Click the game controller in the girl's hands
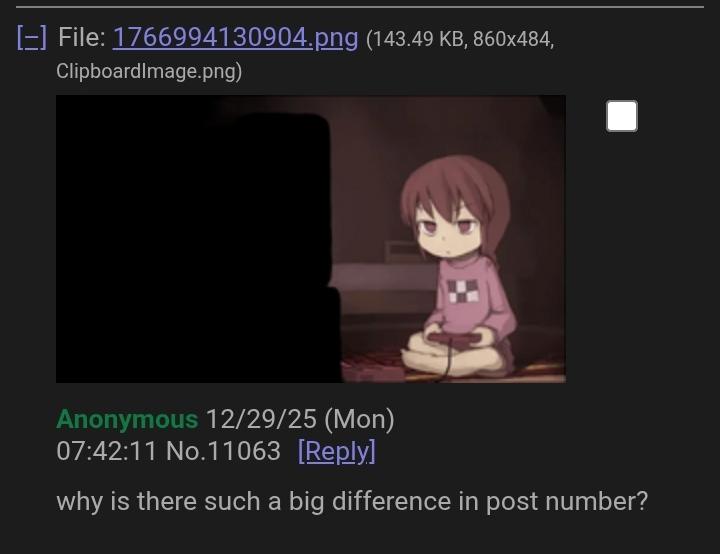Viewport: 720px width, 554px height. click(453, 339)
